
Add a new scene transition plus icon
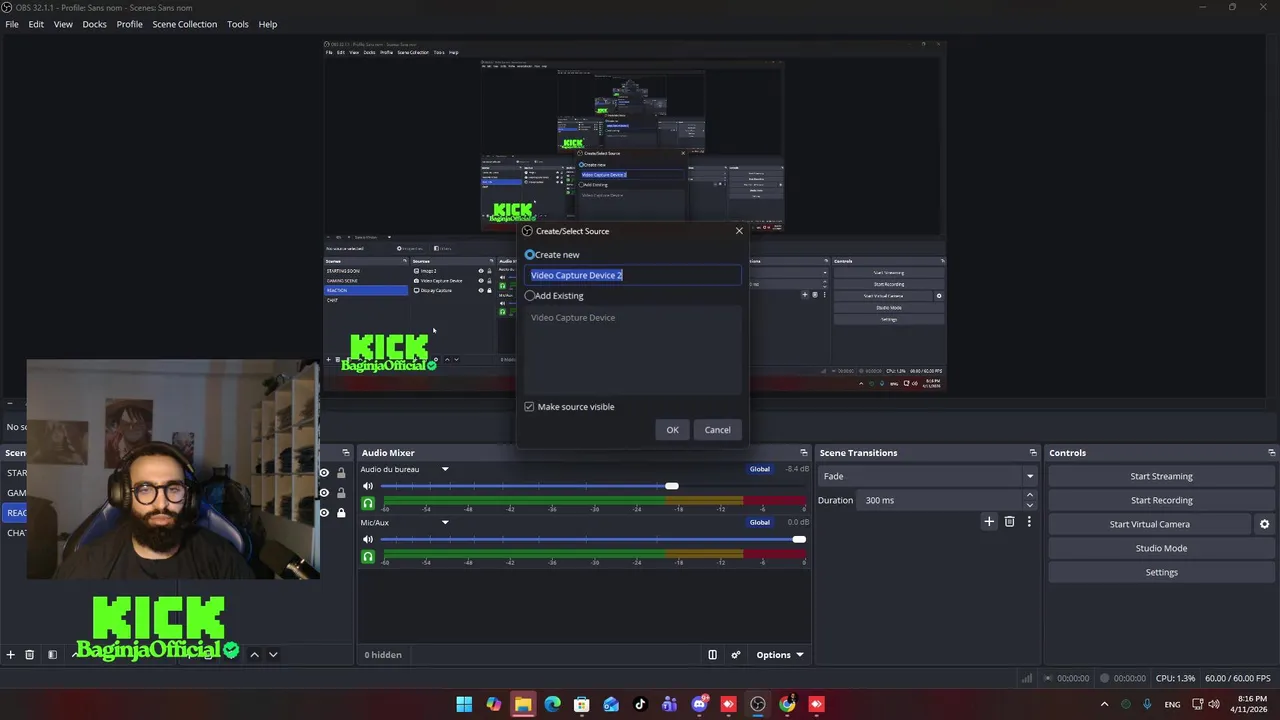(x=989, y=522)
